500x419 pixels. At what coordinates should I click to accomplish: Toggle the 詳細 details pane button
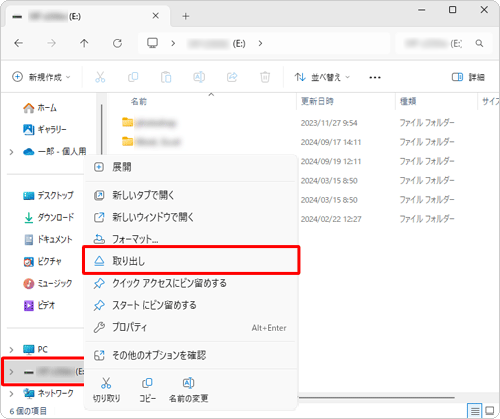coord(468,77)
